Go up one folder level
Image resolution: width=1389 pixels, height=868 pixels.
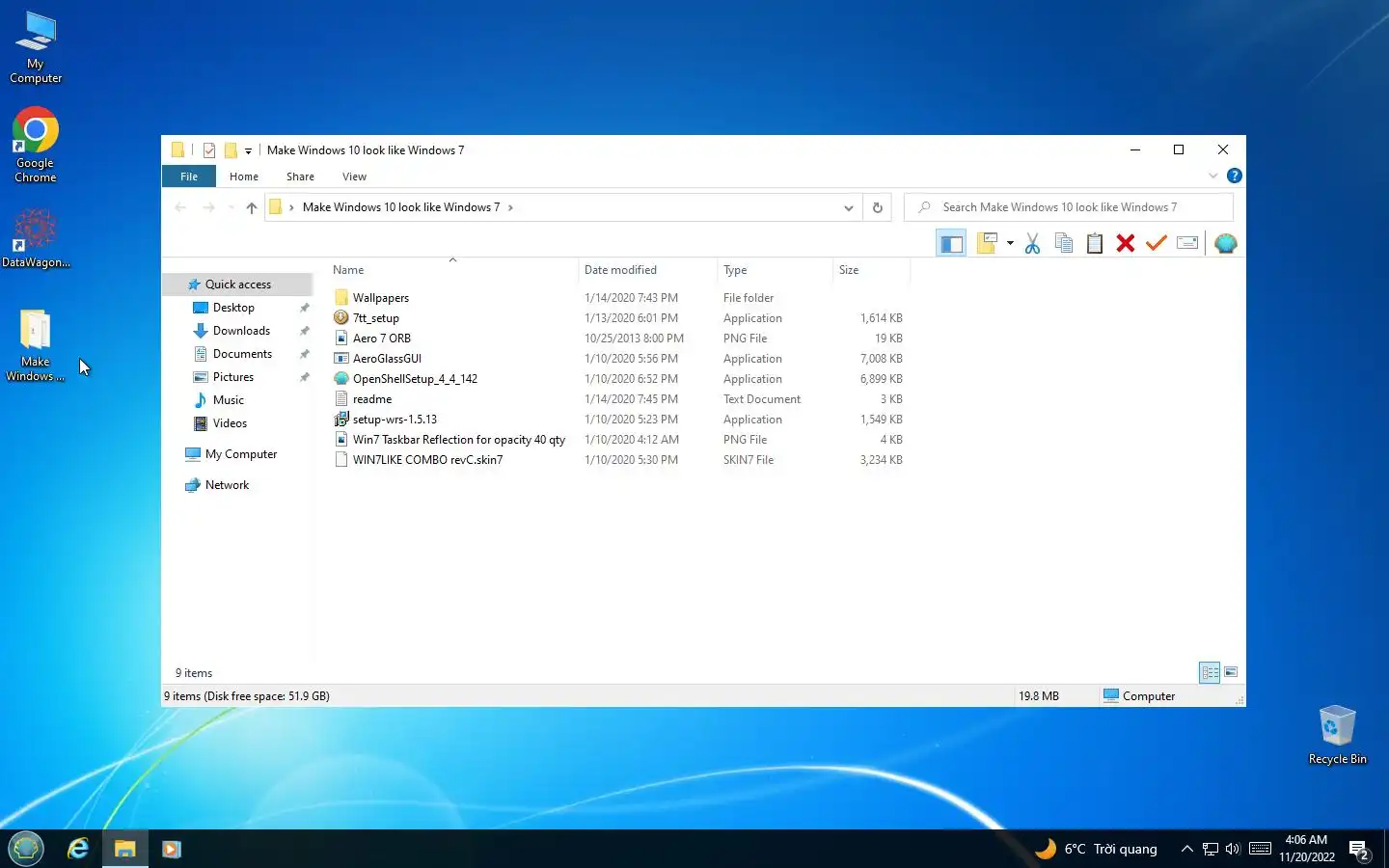pos(252,207)
